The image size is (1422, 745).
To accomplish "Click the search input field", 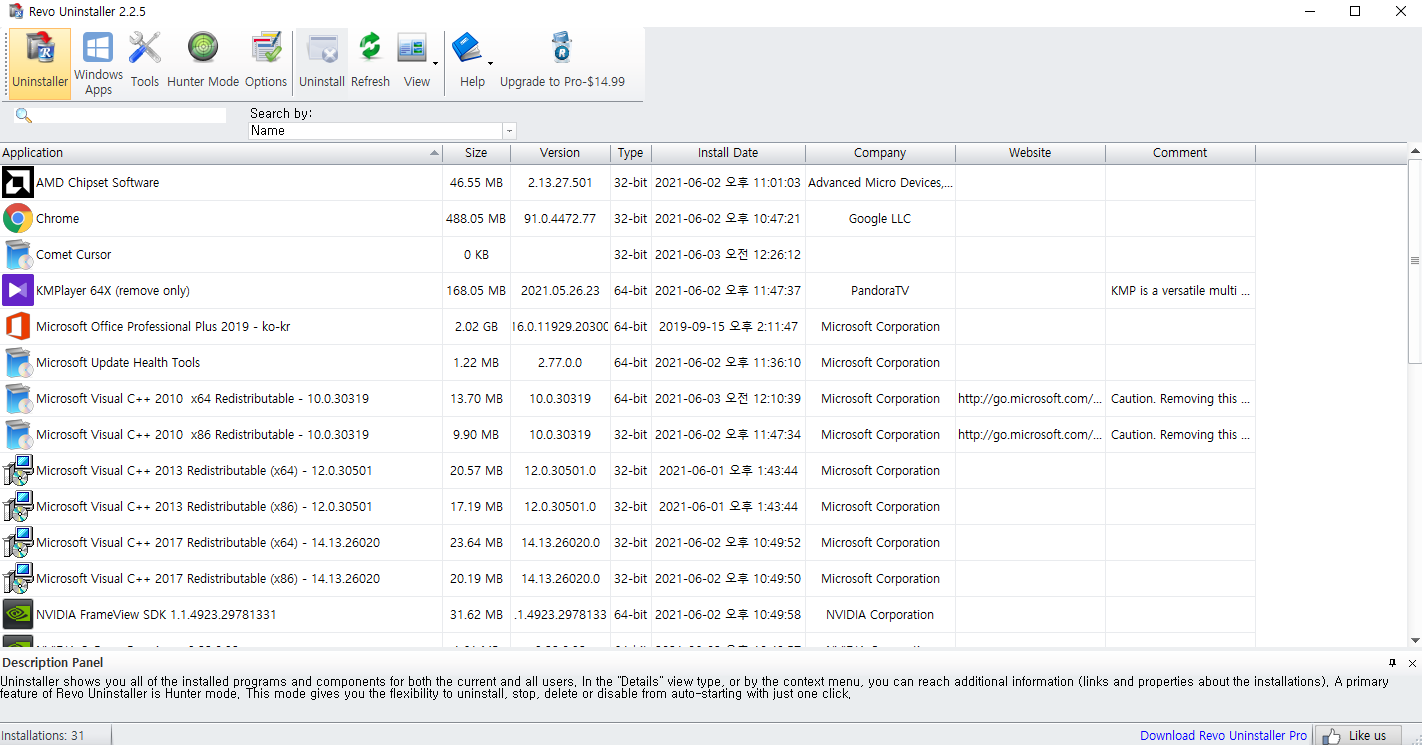I will coord(130,116).
